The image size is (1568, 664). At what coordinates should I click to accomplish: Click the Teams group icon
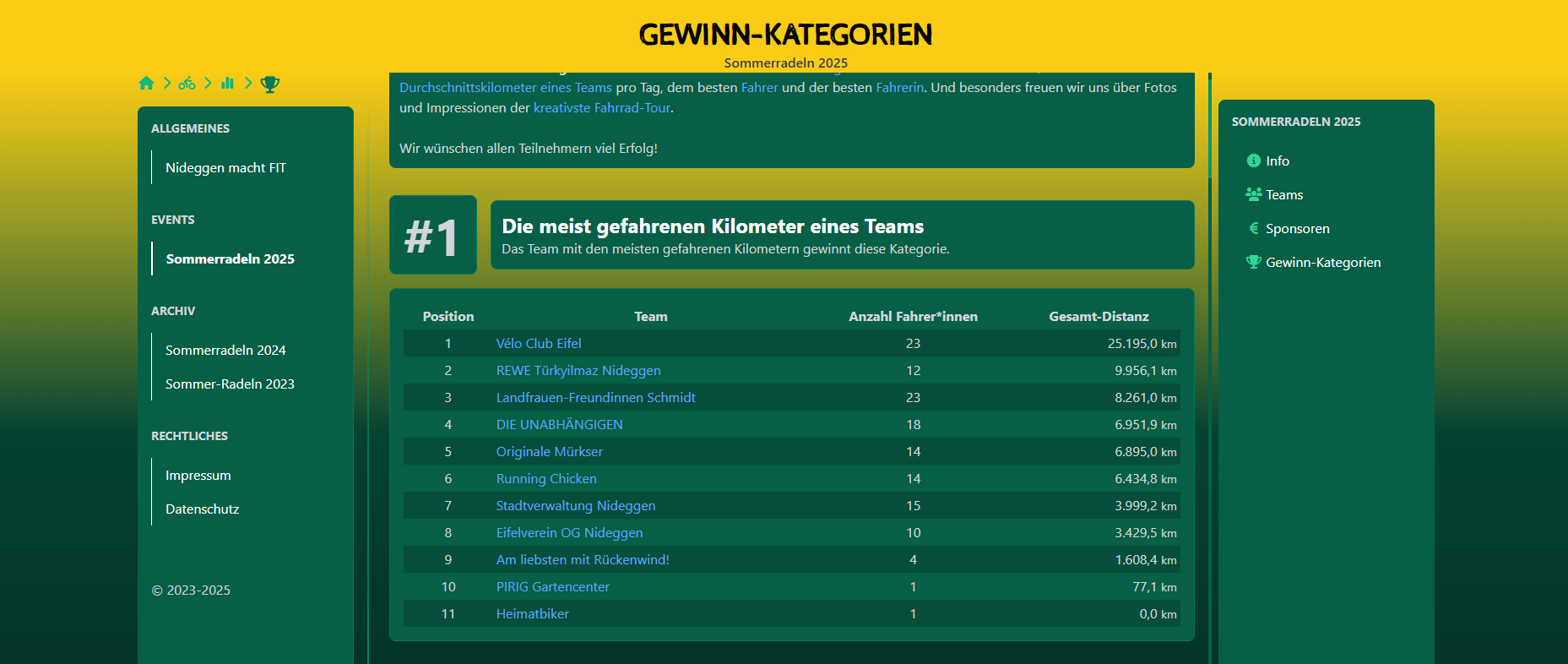point(1253,194)
